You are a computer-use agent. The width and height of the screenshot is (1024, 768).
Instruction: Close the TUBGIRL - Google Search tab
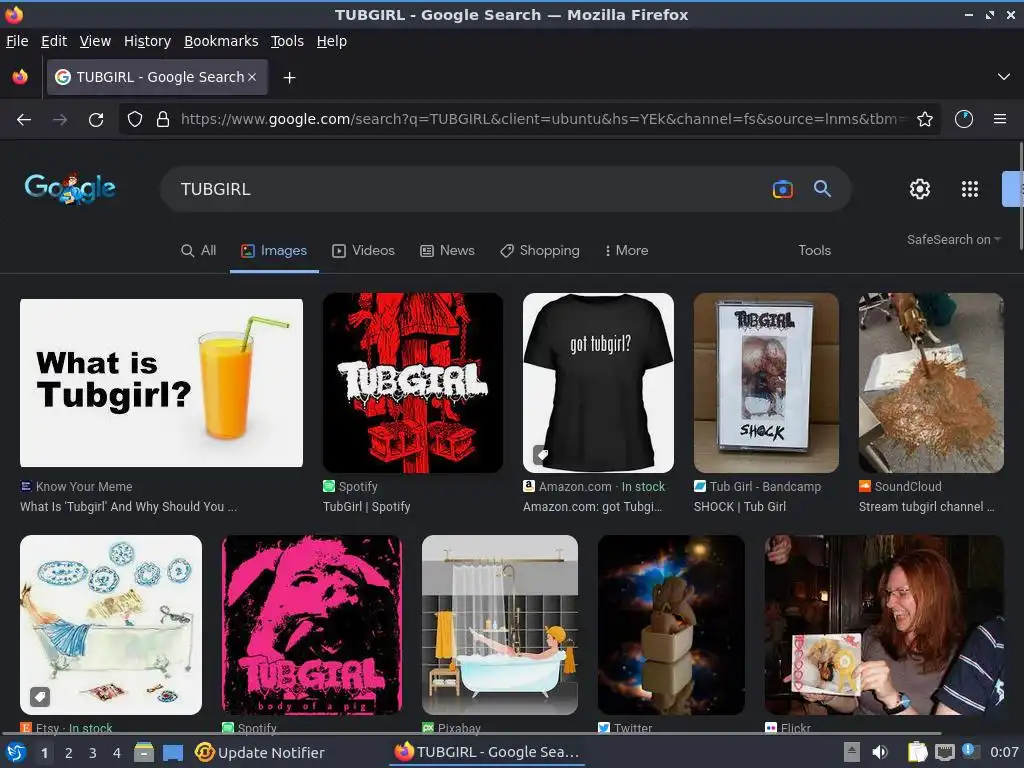252,77
